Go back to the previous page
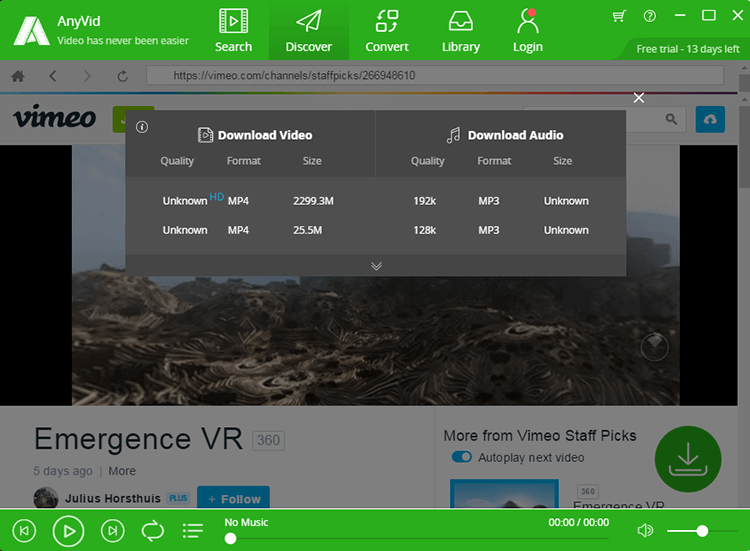This screenshot has width=750, height=551. point(53,76)
